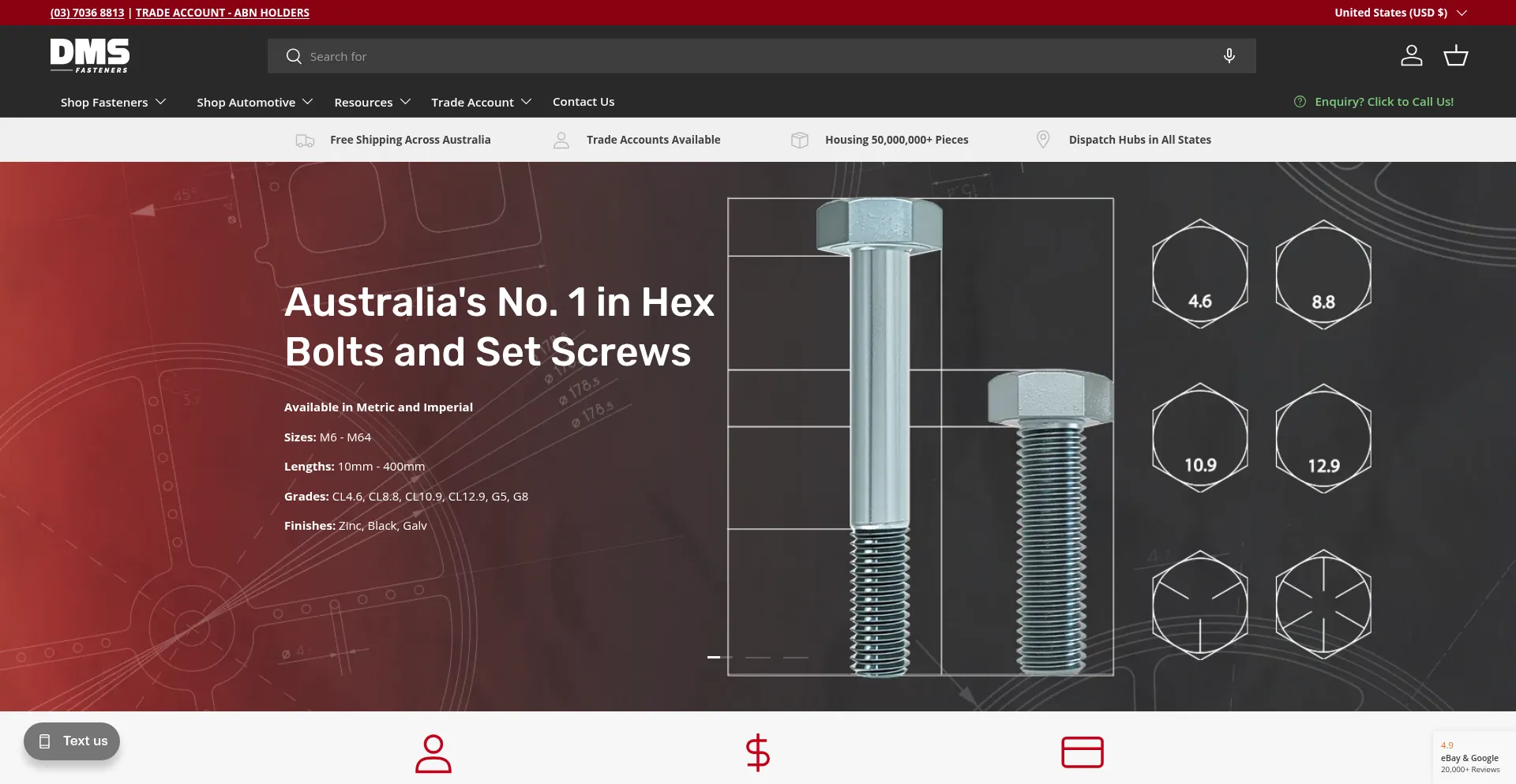Image resolution: width=1516 pixels, height=784 pixels.
Task: Call the (03) 7036 8813 number
Action: [x=87, y=13]
